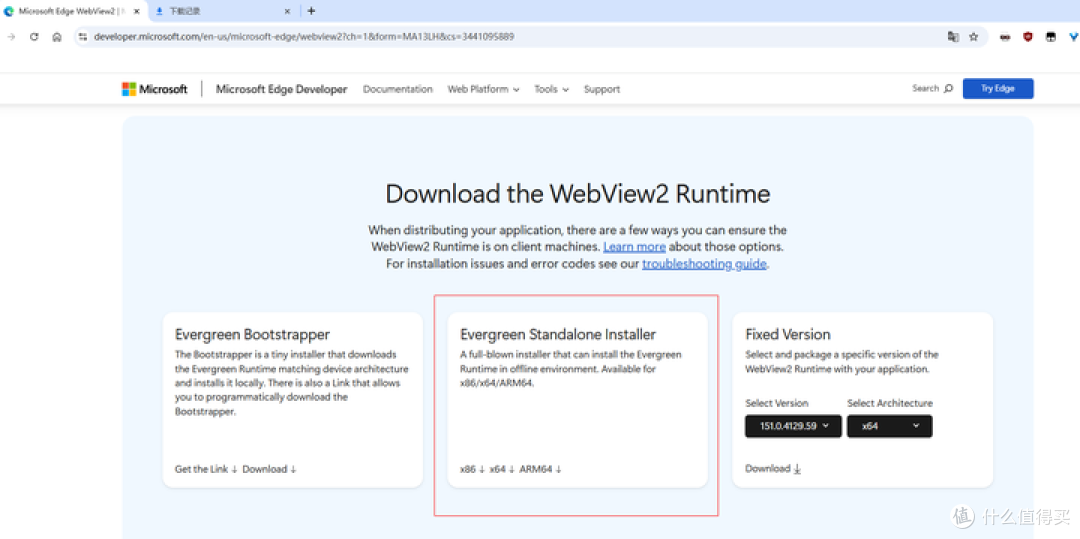Bookmark this page with the star
The width and height of the screenshot is (1080, 539).
pos(973,37)
